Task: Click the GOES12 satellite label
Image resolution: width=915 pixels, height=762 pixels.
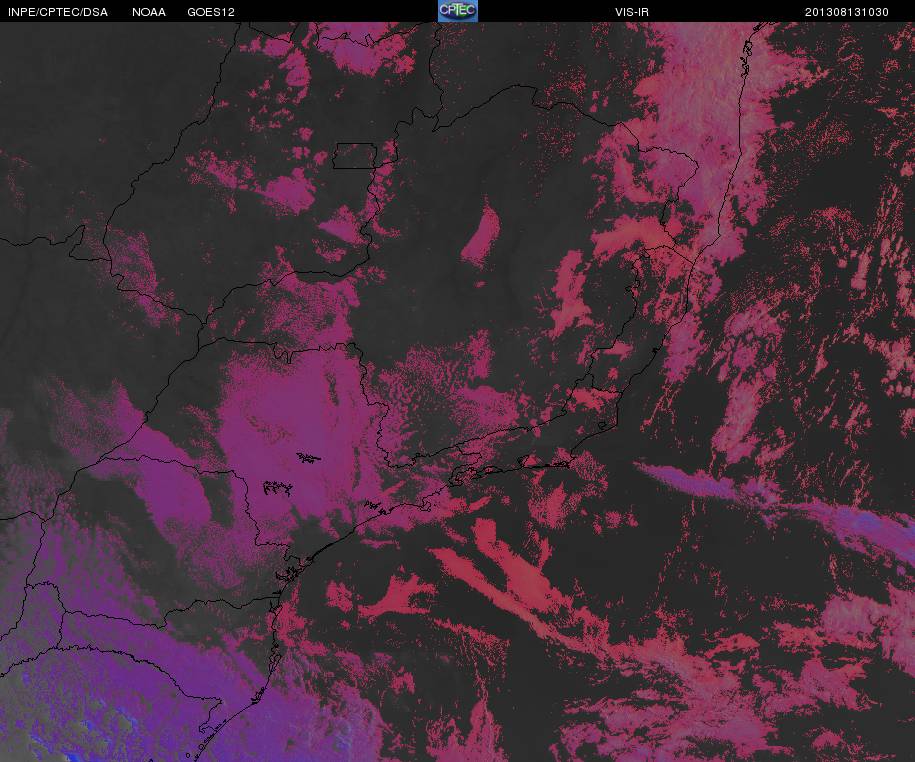Action: [211, 12]
